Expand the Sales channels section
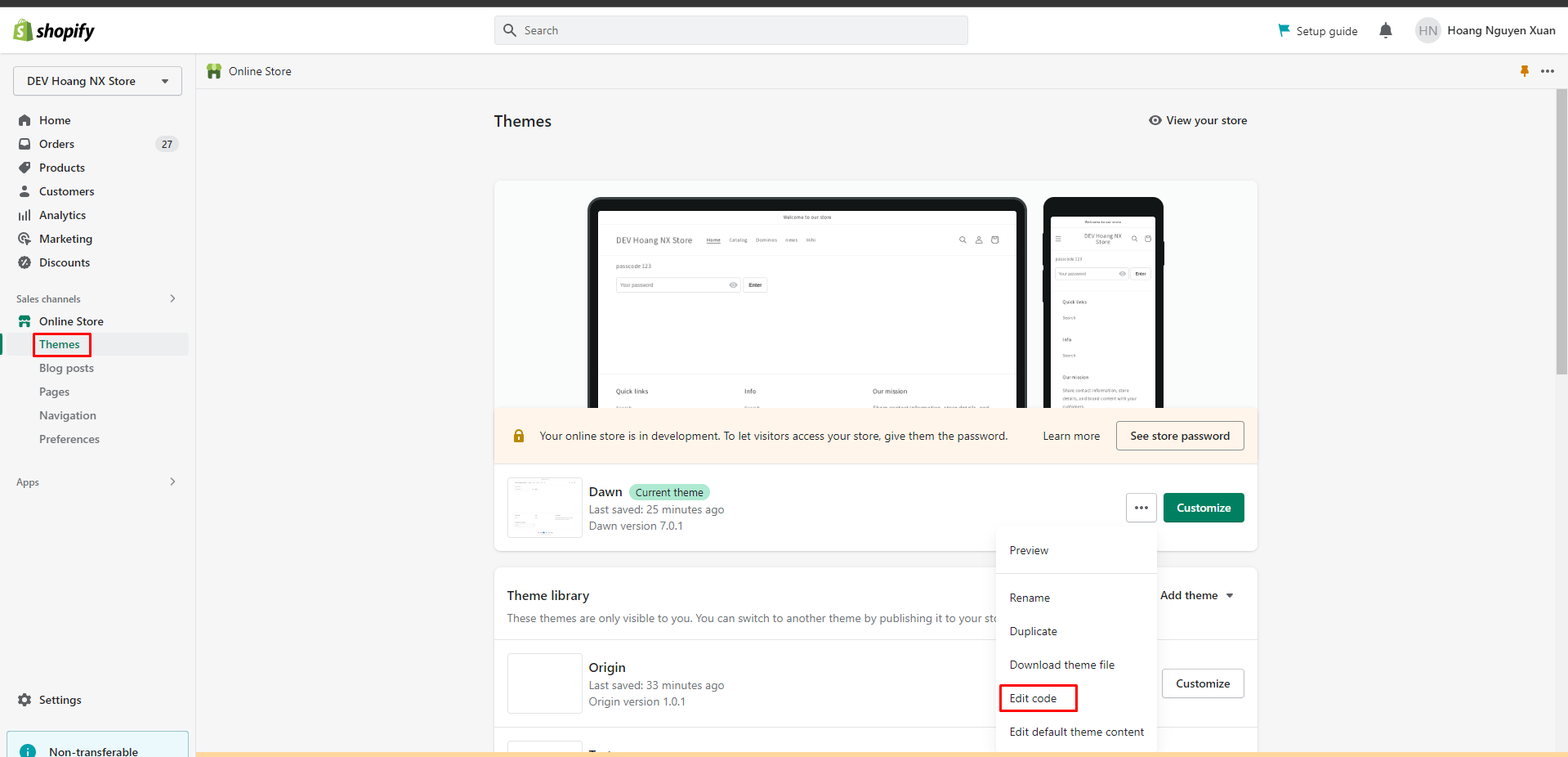 tap(172, 298)
